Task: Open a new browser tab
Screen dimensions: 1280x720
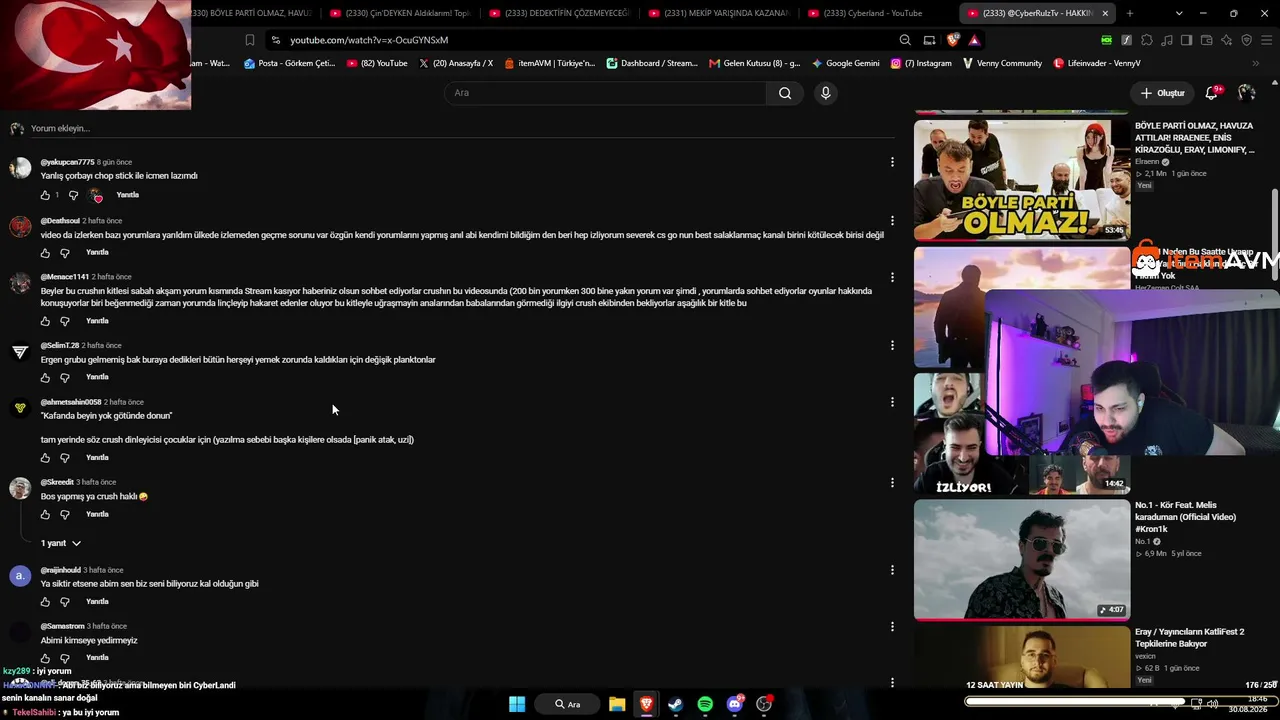Action: 1129,13
